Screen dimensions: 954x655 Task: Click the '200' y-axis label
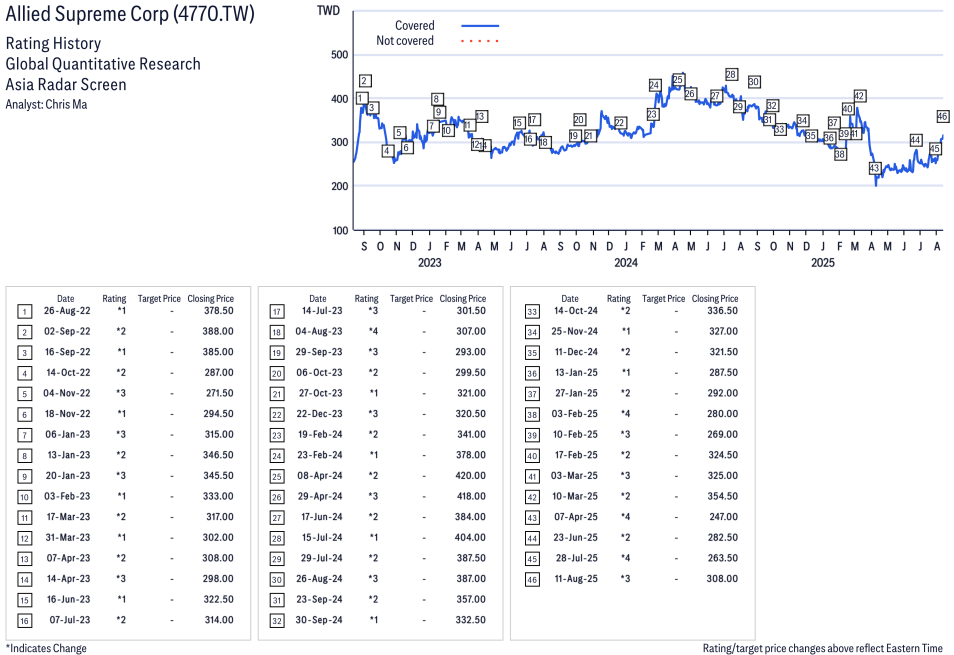339,186
